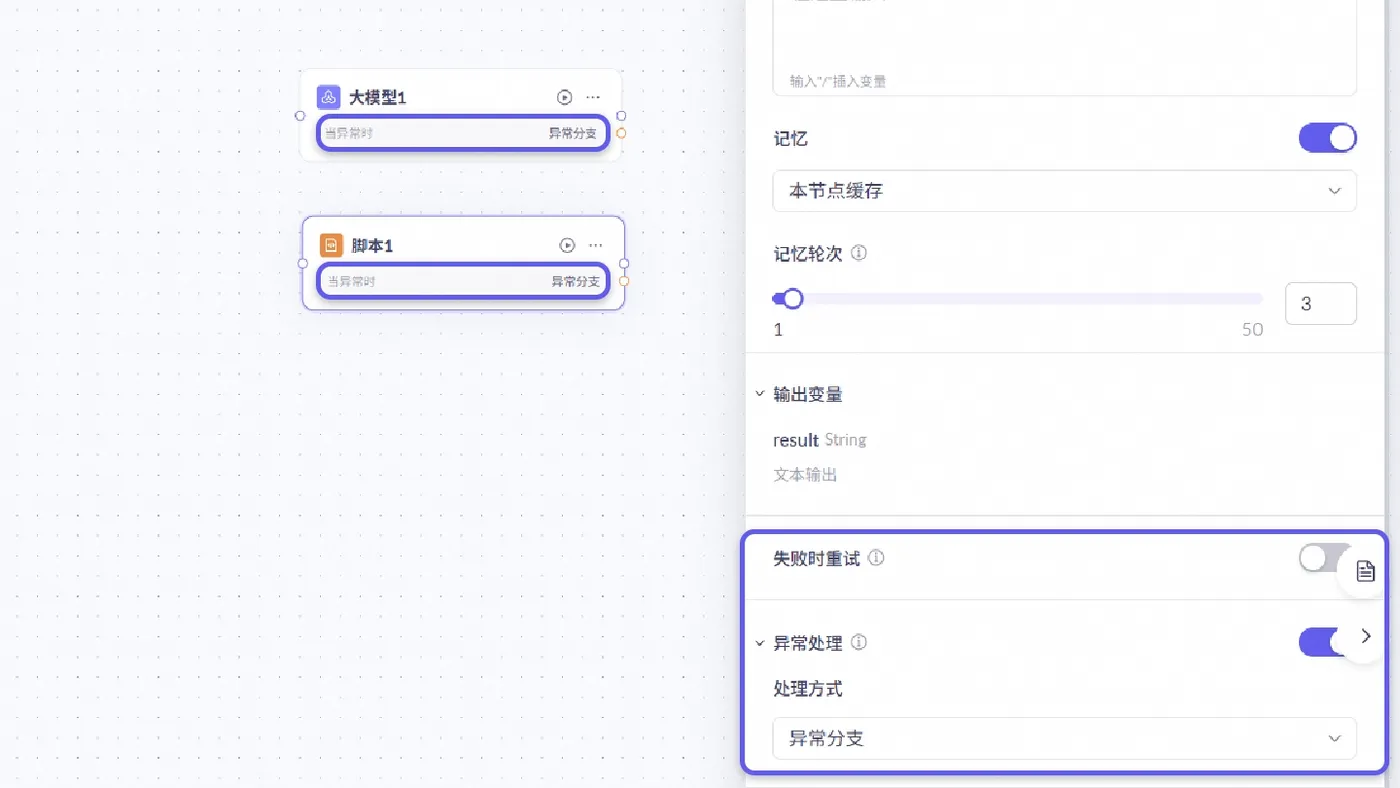This screenshot has height=788, width=1400.
Task: Click the 记忆轮次 number field showing 3
Action: tap(1320, 304)
